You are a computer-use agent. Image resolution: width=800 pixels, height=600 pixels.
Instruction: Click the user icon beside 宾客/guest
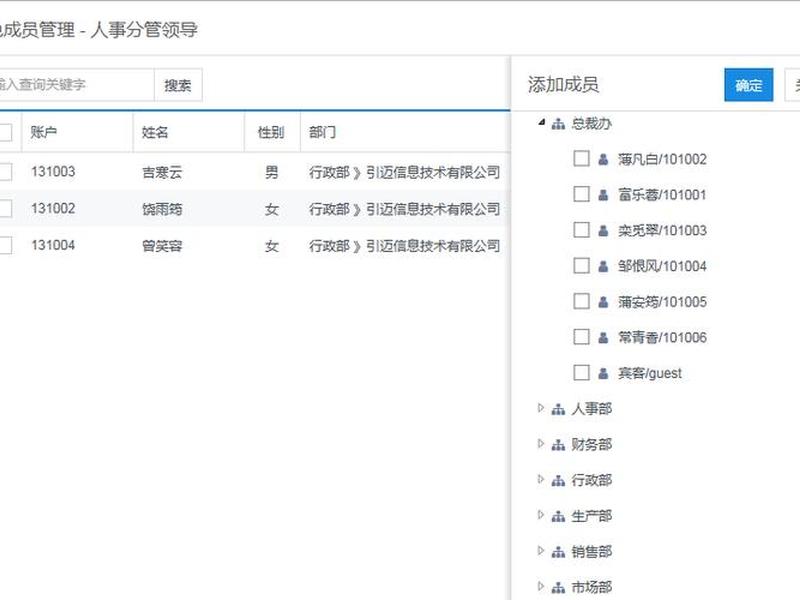click(603, 373)
